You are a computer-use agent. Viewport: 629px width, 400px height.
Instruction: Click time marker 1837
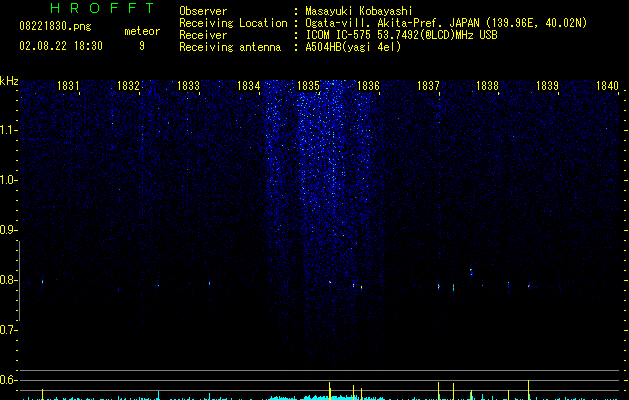[428, 86]
